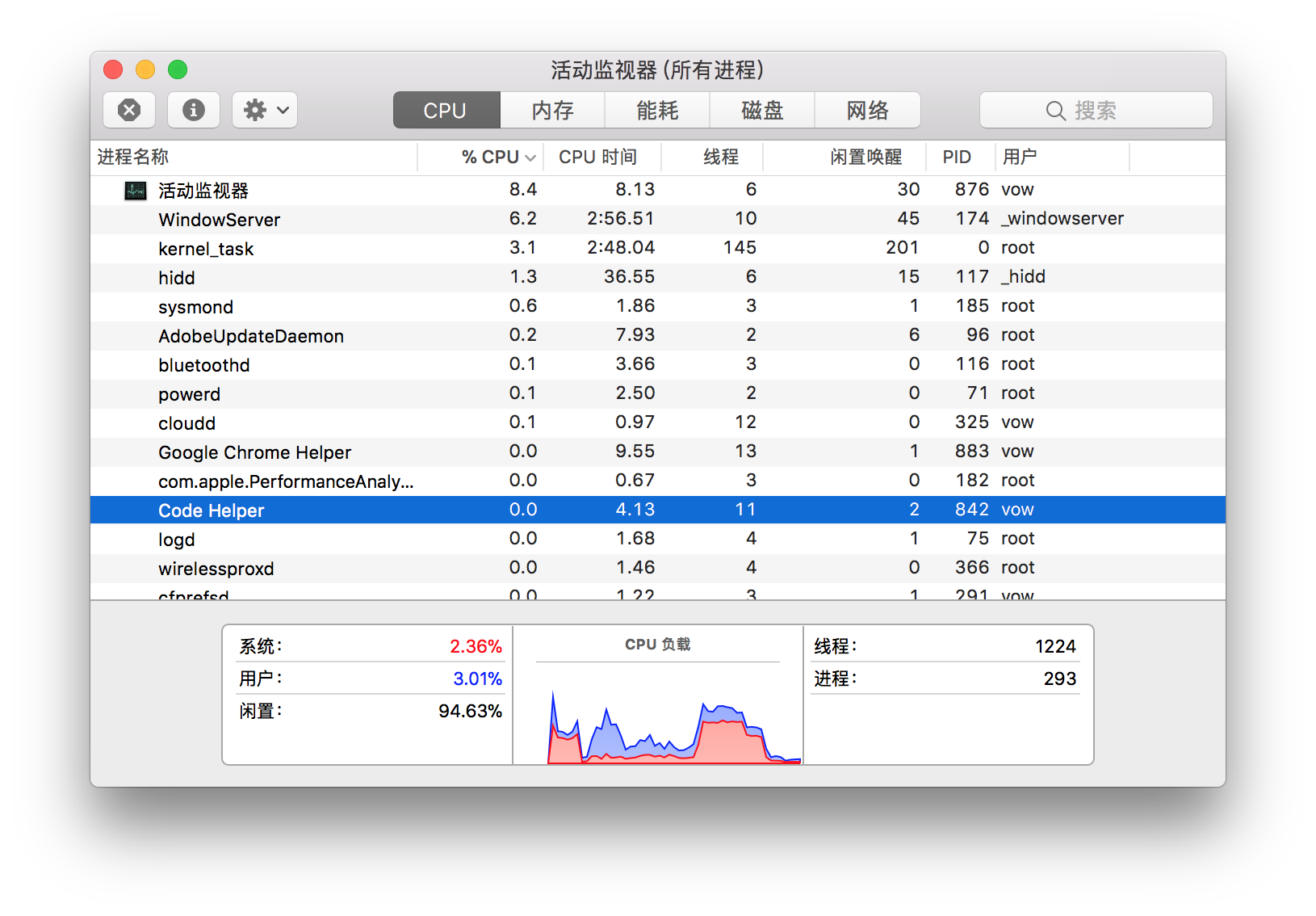
Task: Click the magnifier icon in search box
Action: point(1055,111)
